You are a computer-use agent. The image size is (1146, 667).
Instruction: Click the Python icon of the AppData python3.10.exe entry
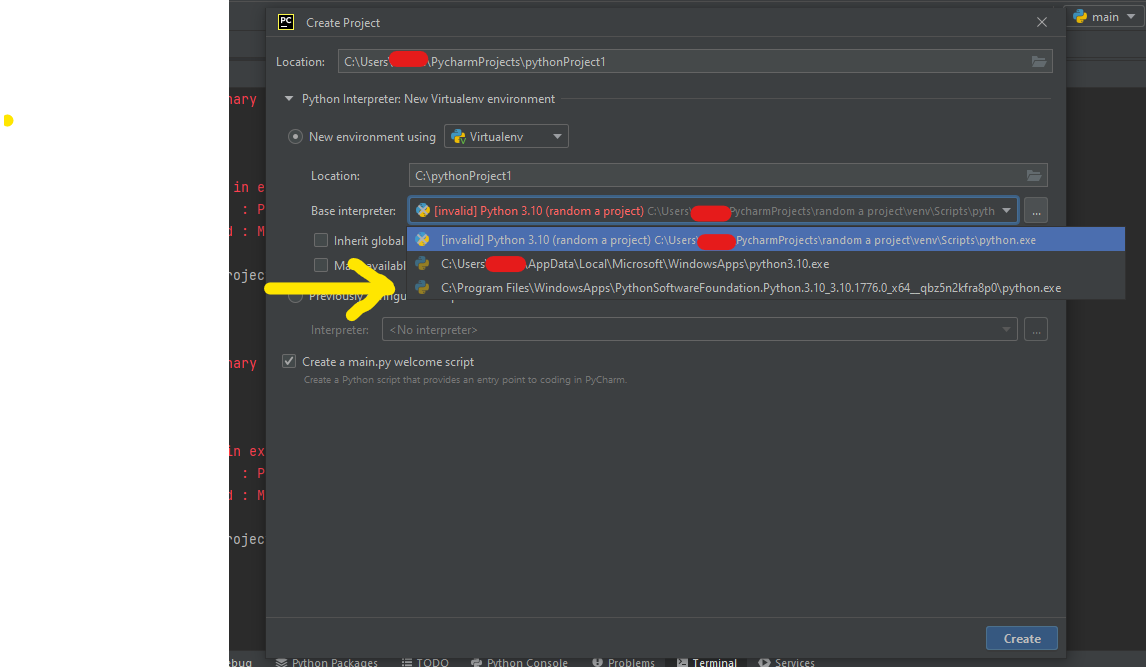pos(422,264)
